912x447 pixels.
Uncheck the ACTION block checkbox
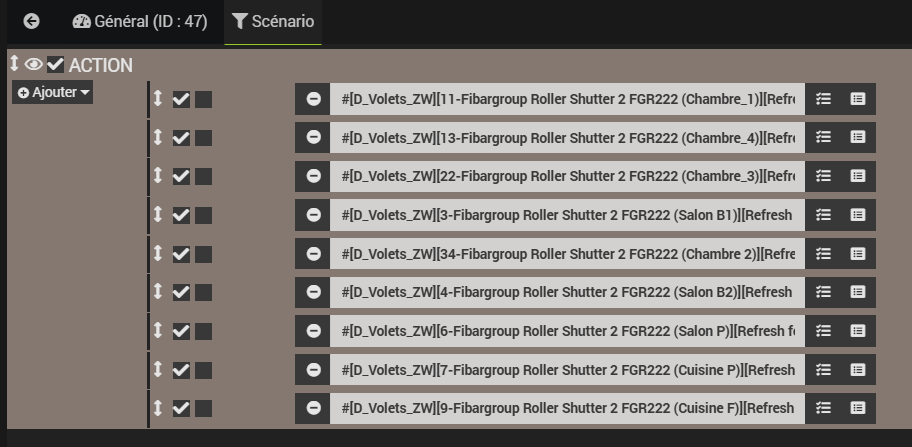[55, 65]
